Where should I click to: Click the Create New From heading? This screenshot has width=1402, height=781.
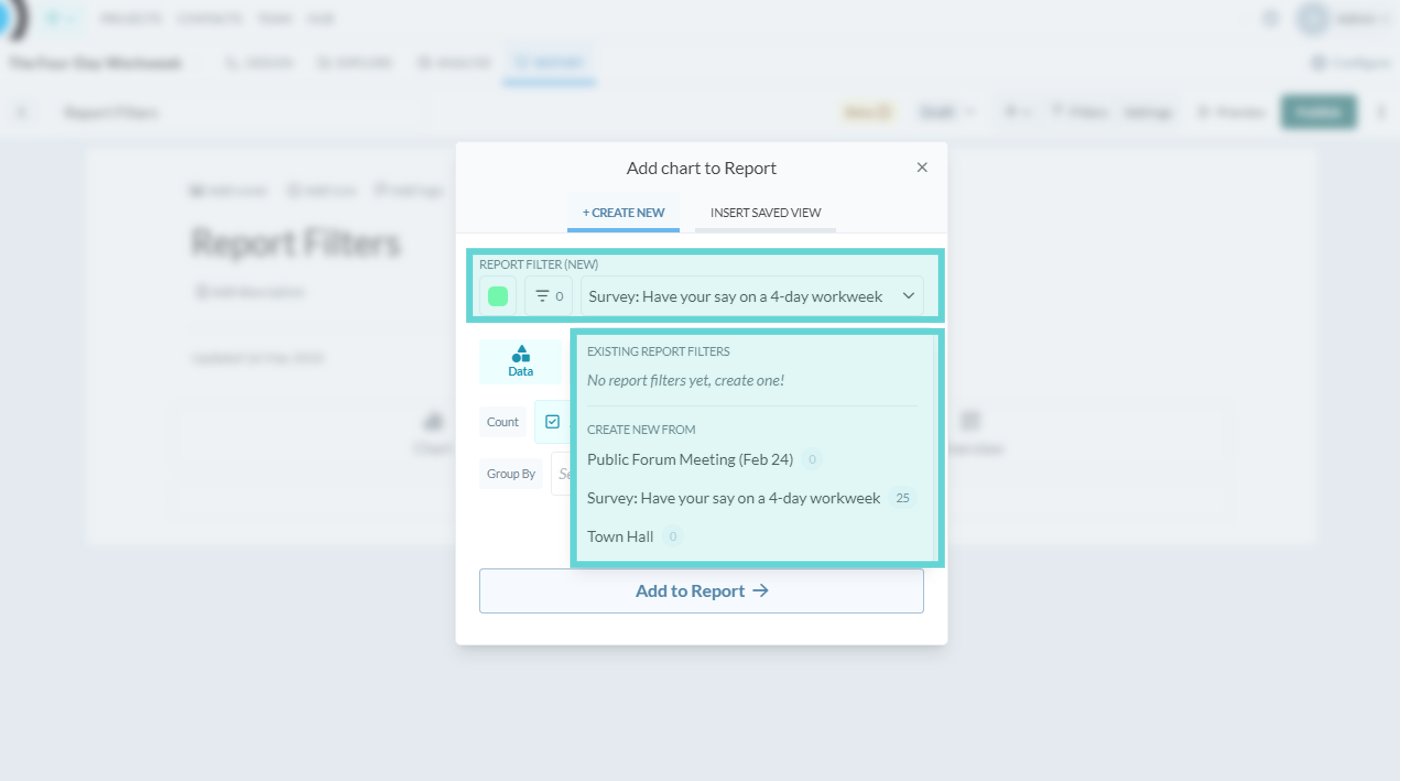point(641,430)
